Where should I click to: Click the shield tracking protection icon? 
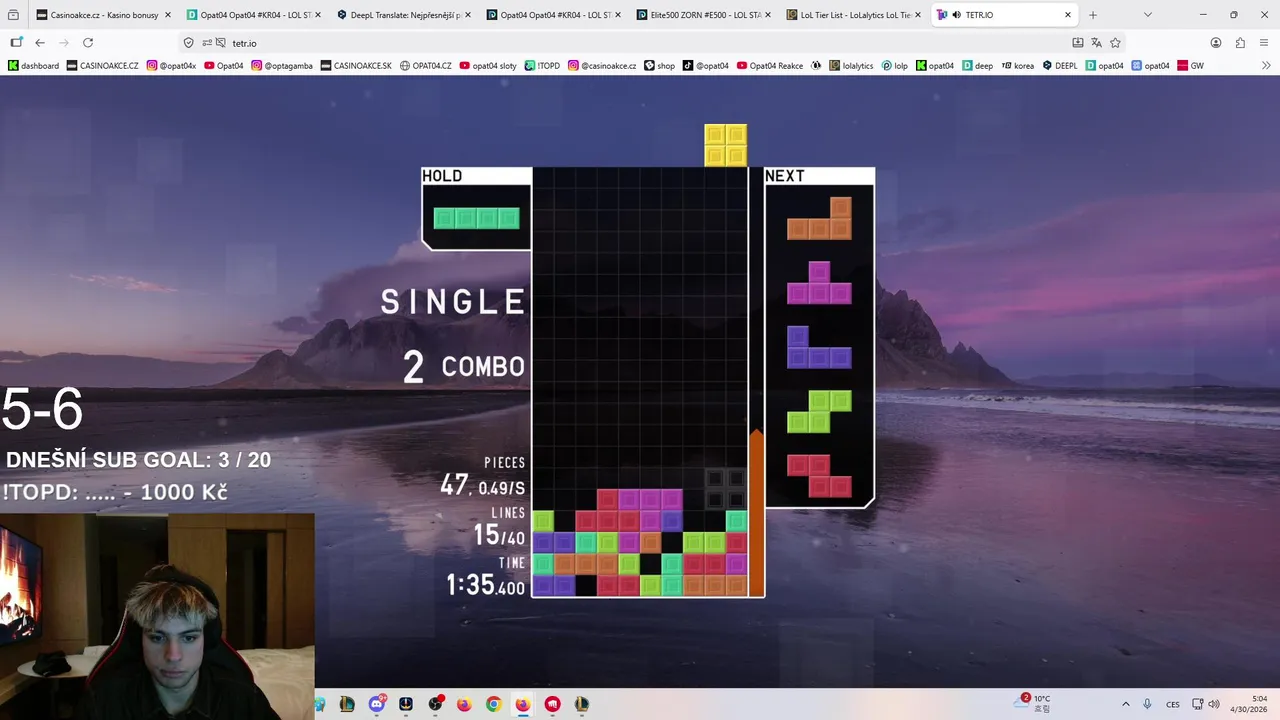click(x=189, y=43)
